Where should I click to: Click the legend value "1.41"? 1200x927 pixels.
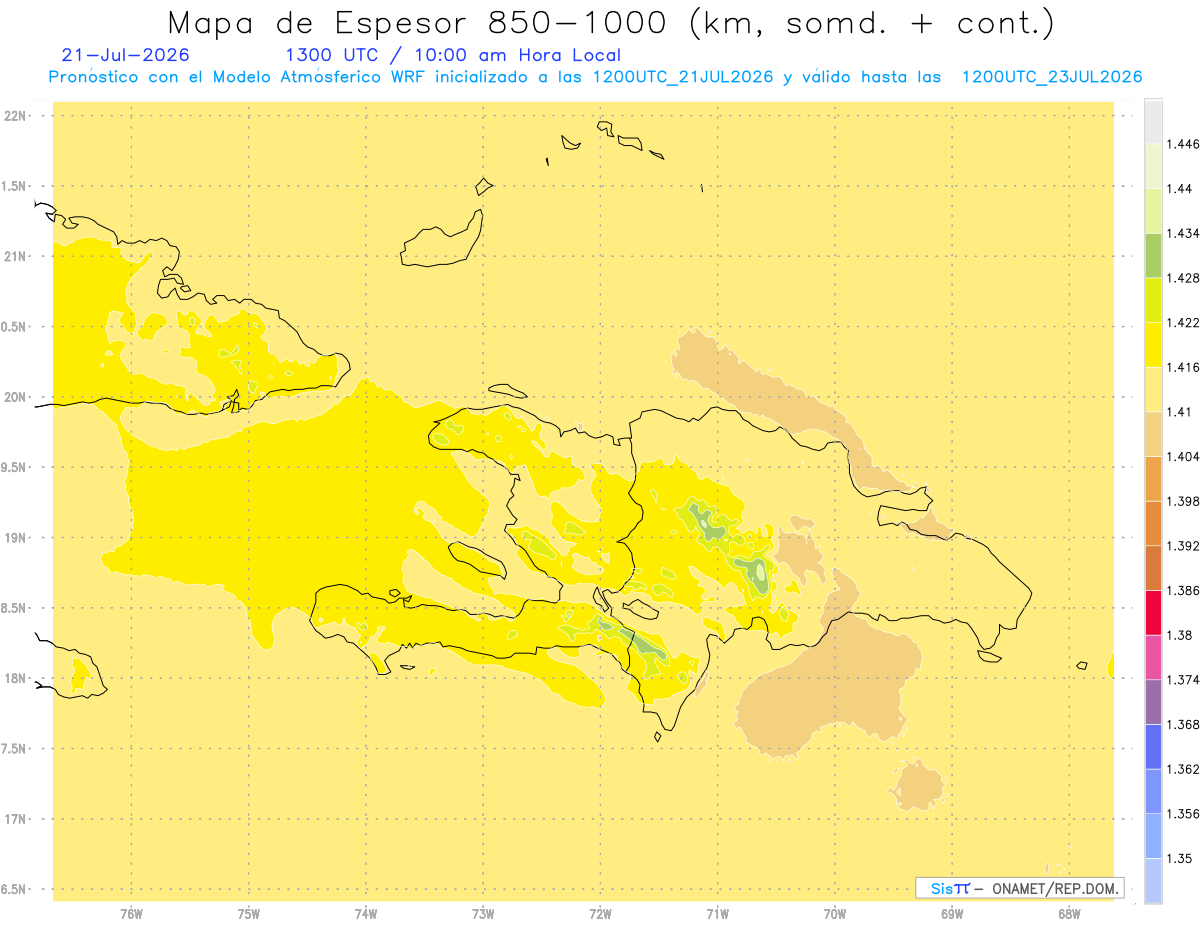click(1179, 412)
